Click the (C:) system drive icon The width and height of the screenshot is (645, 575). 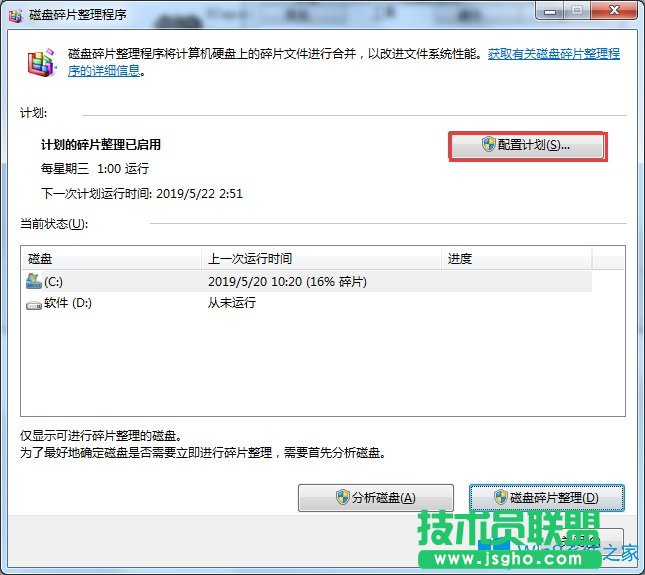click(x=34, y=281)
